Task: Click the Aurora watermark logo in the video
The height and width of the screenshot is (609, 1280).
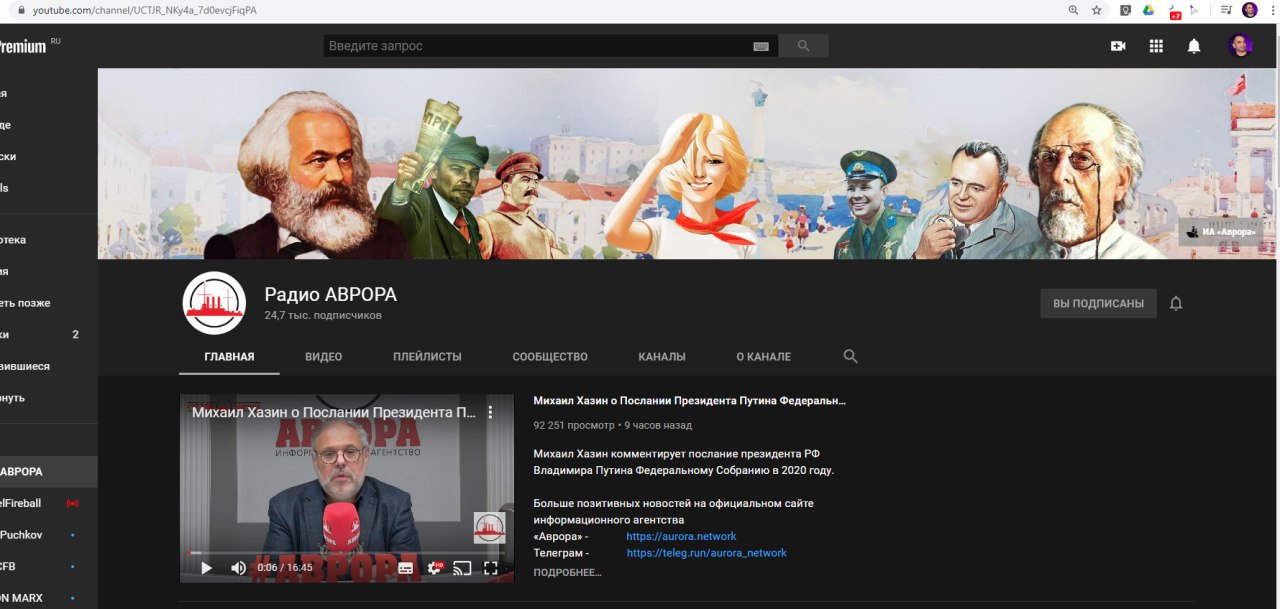Action: (489, 528)
